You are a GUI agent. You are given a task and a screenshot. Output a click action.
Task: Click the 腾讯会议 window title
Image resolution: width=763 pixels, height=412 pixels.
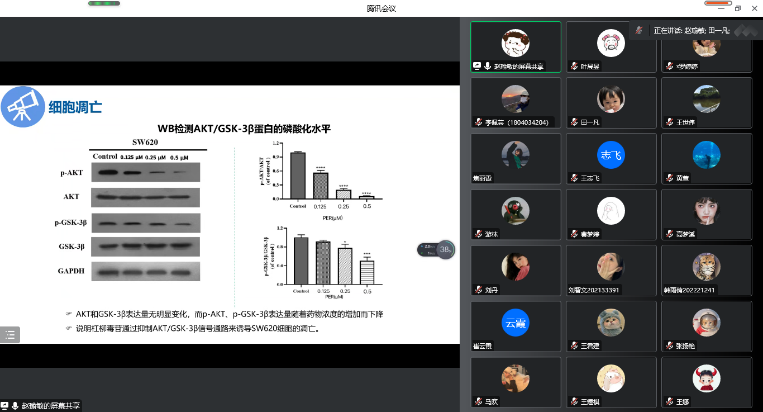click(381, 8)
